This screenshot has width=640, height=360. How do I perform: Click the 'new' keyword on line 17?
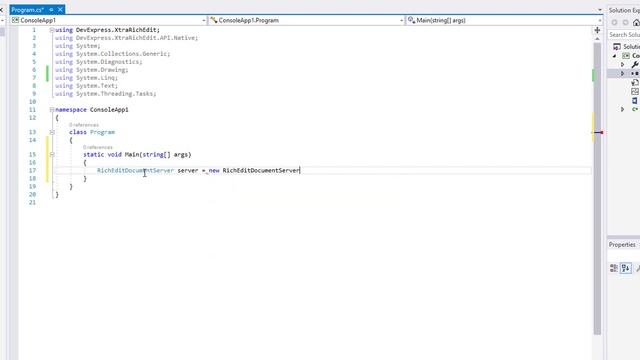tap(214, 171)
